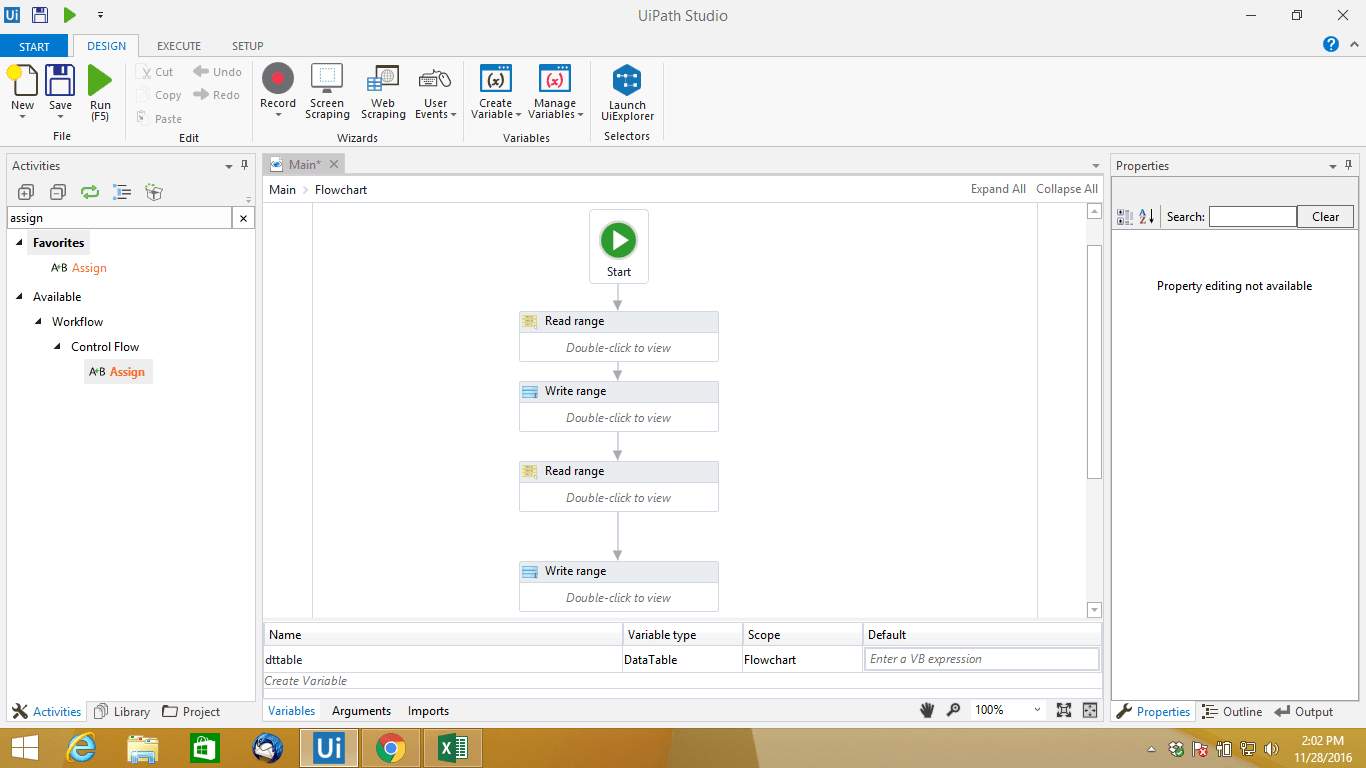Screen dimensions: 1366x768
Task: Open the Output panel tab
Action: click(x=1304, y=712)
